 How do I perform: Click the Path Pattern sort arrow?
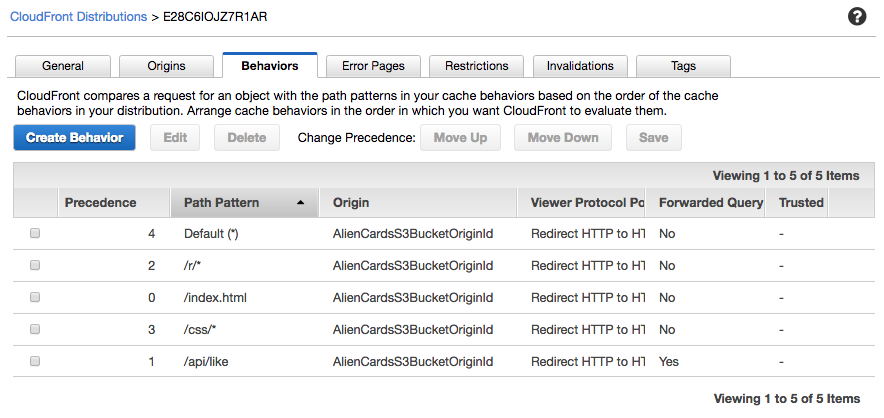pyautogui.click(x=300, y=203)
